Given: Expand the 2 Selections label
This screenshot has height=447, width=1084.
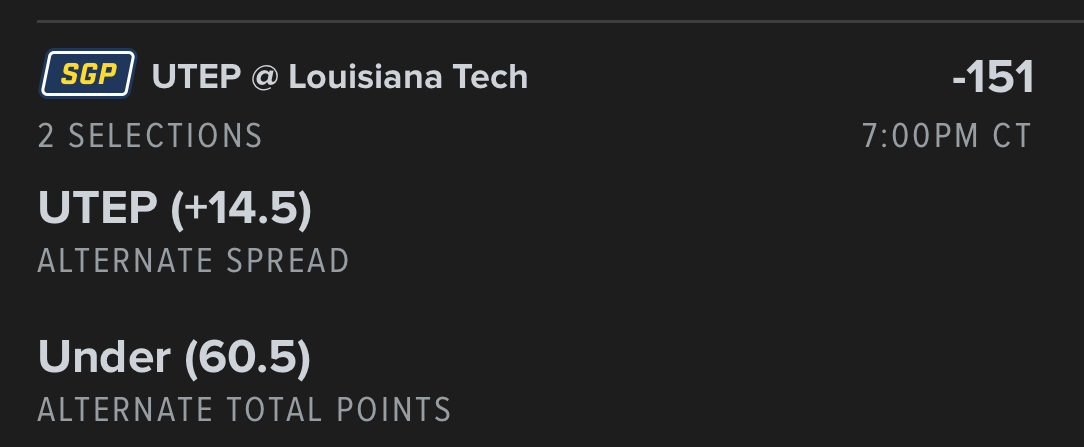Looking at the screenshot, I should click(x=150, y=136).
